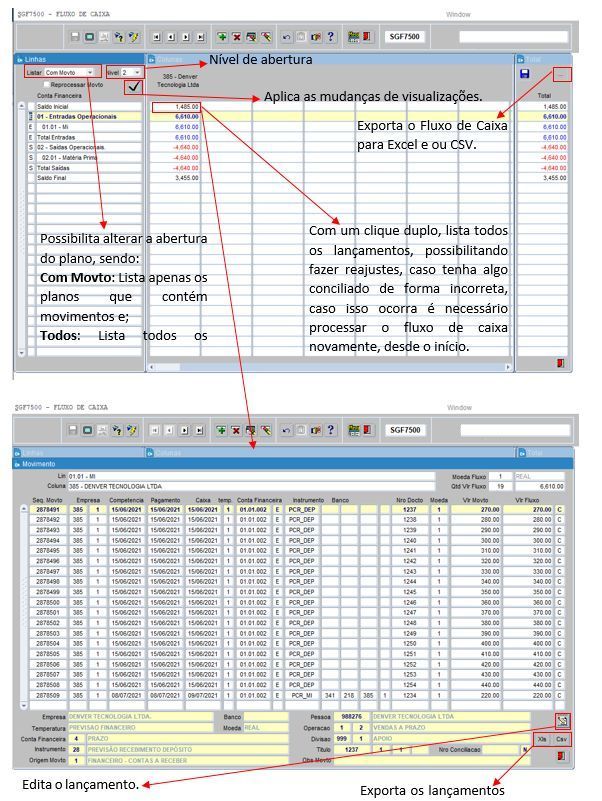Click the edit entry icon above Xls button
The image size is (602, 801).
(x=563, y=720)
